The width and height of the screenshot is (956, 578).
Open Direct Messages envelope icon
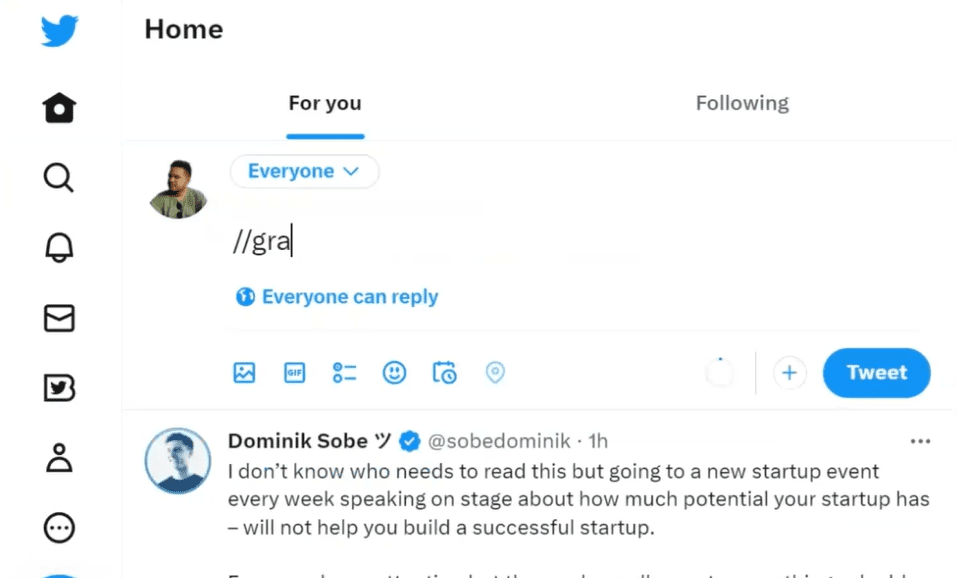[x=59, y=318]
